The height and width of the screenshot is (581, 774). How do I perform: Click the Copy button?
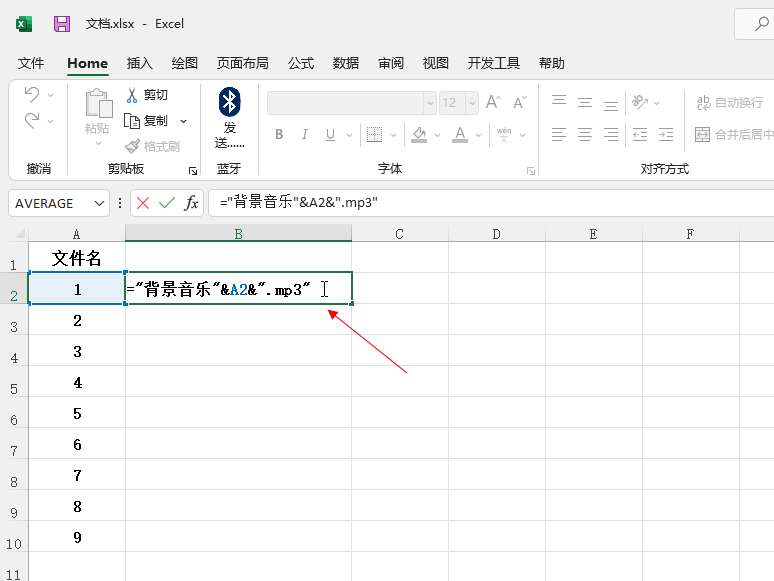click(146, 121)
